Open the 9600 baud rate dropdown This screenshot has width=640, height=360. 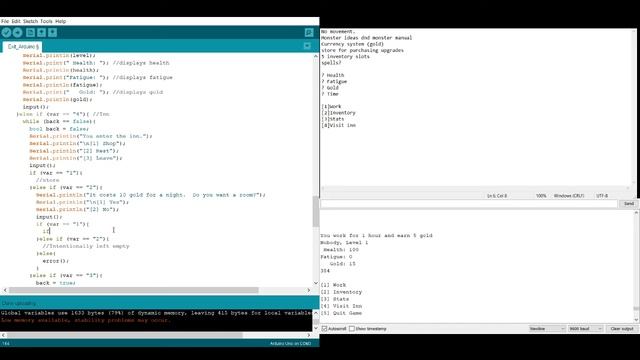[x=585, y=329]
